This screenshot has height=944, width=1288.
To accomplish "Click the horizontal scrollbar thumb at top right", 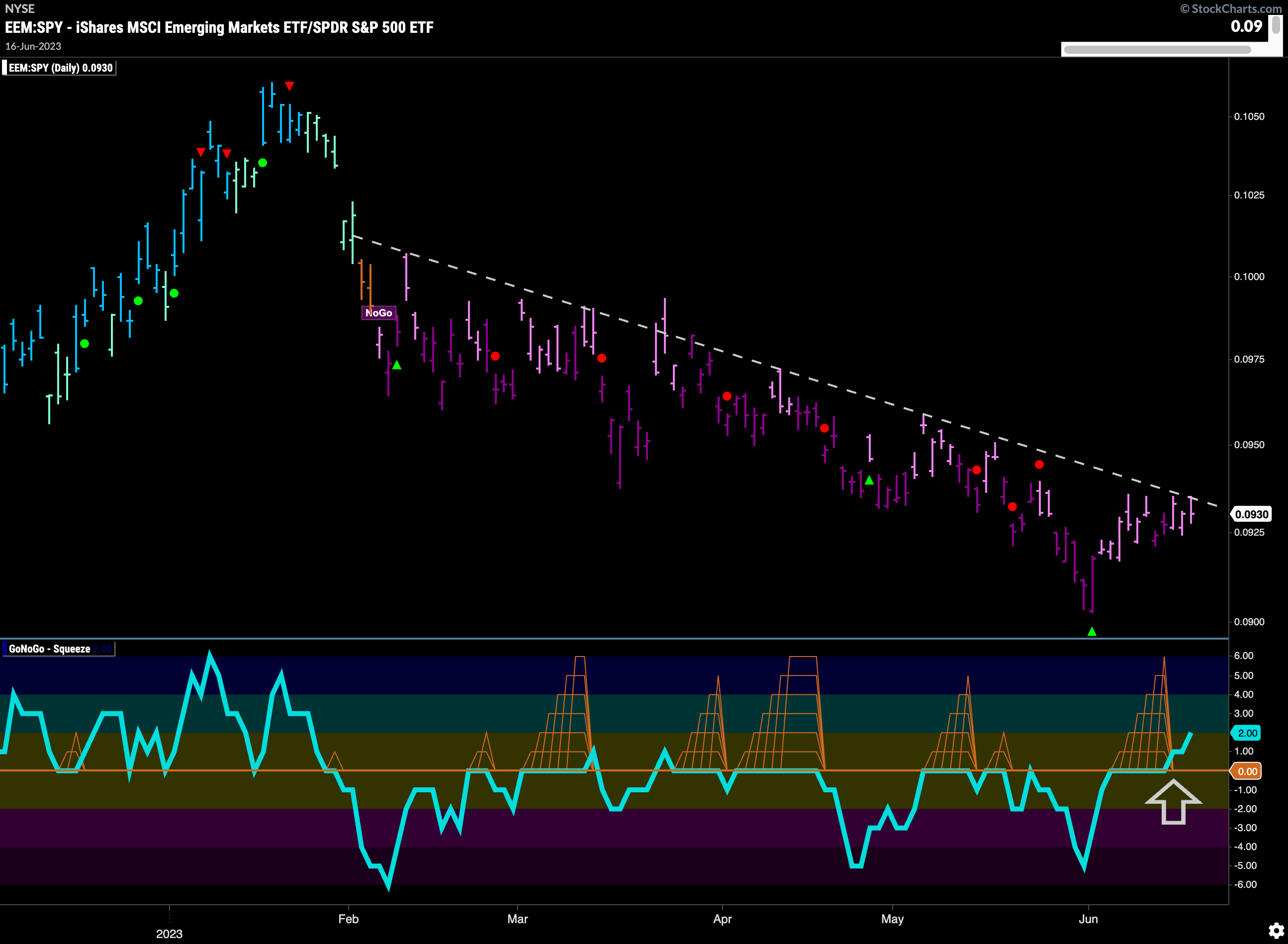I will [x=1157, y=50].
